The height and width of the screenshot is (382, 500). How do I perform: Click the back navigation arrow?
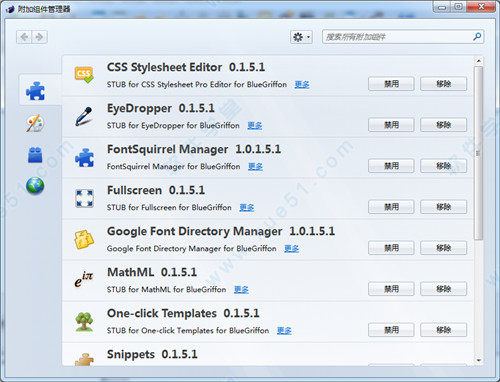click(x=24, y=37)
